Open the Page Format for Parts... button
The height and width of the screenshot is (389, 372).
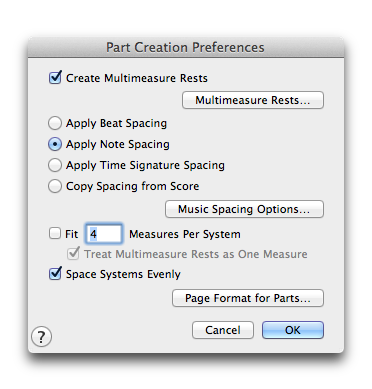point(248,298)
